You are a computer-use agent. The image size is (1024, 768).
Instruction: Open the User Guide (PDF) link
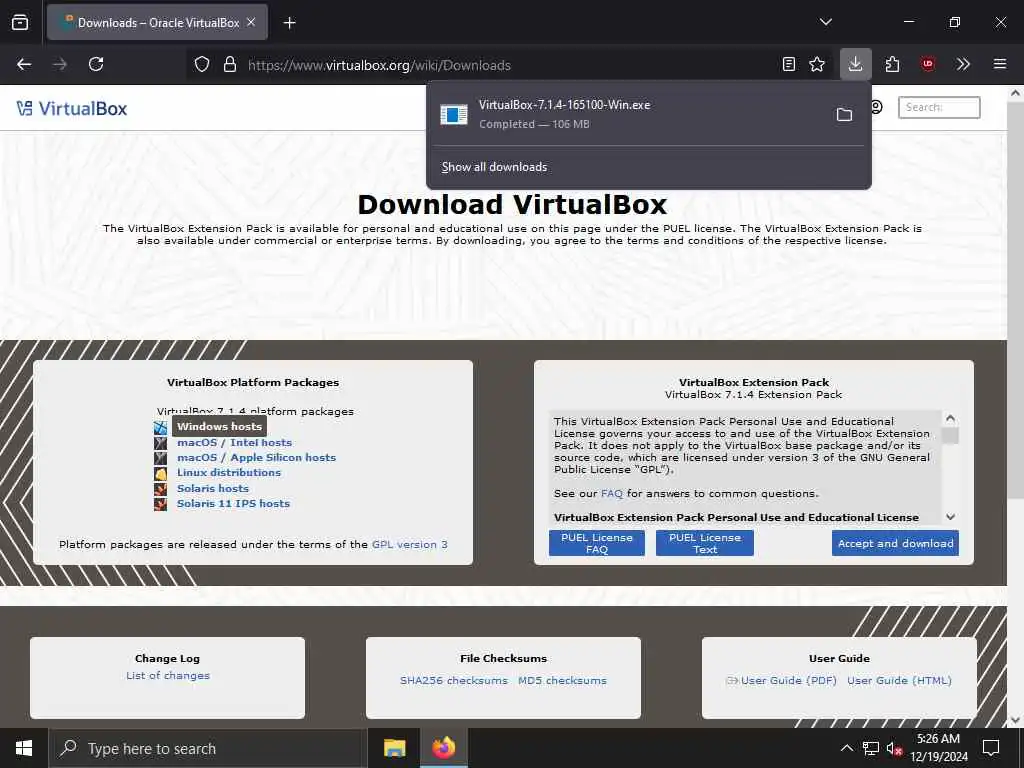click(x=788, y=680)
